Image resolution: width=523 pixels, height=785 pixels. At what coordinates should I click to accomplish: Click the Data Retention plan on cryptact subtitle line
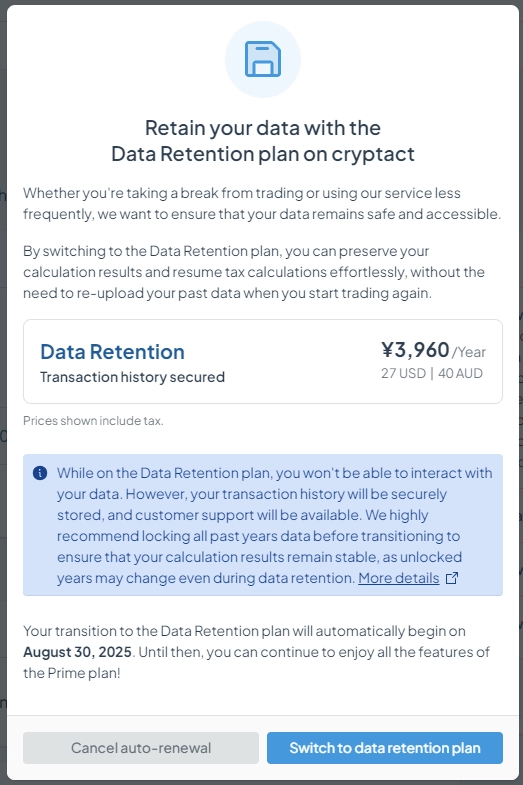tap(263, 154)
